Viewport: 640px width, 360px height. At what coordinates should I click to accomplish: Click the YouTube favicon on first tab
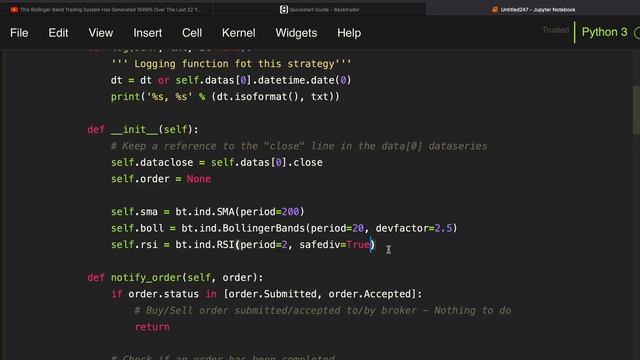tap(14, 9)
